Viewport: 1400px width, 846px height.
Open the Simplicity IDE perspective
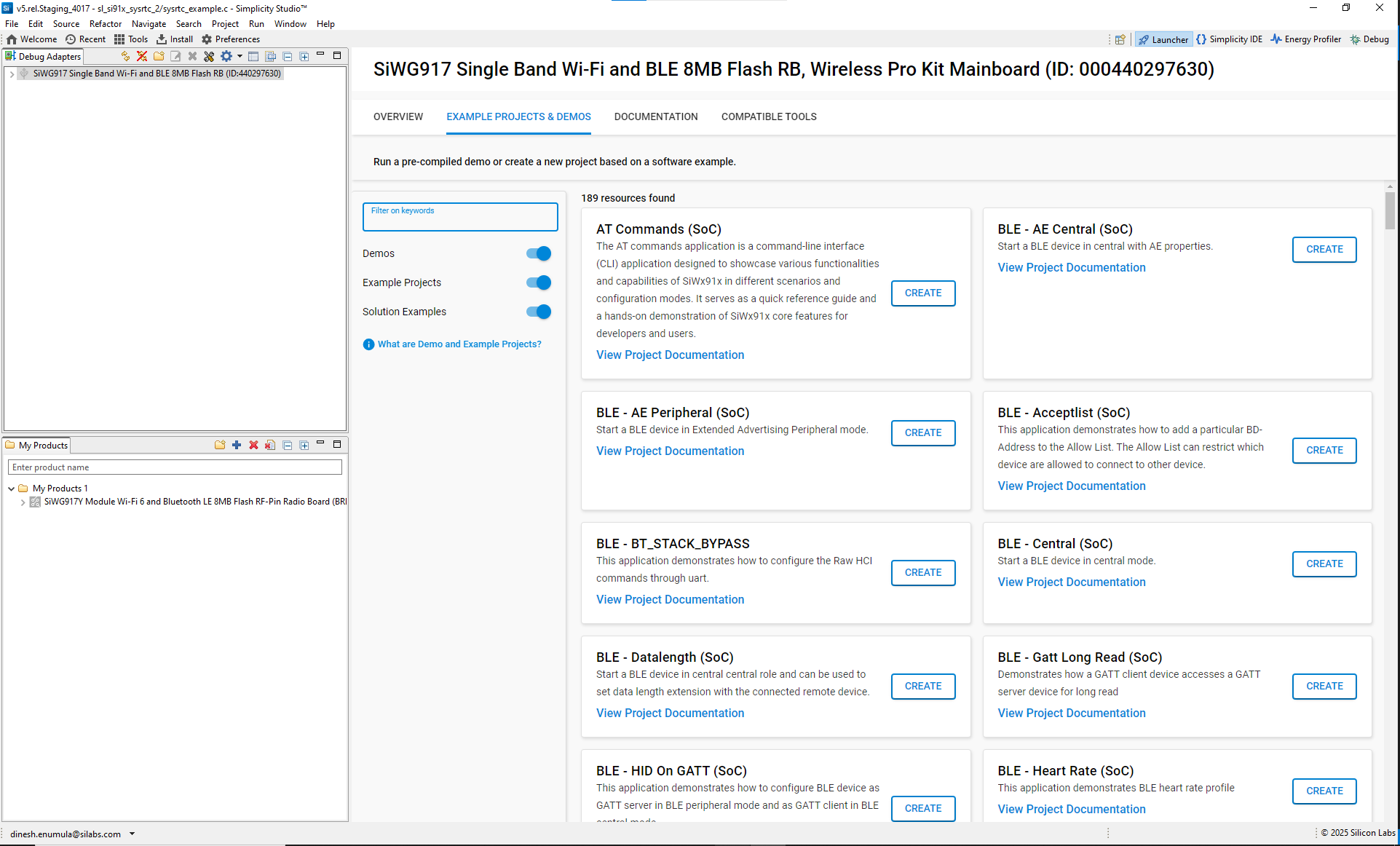1229,39
